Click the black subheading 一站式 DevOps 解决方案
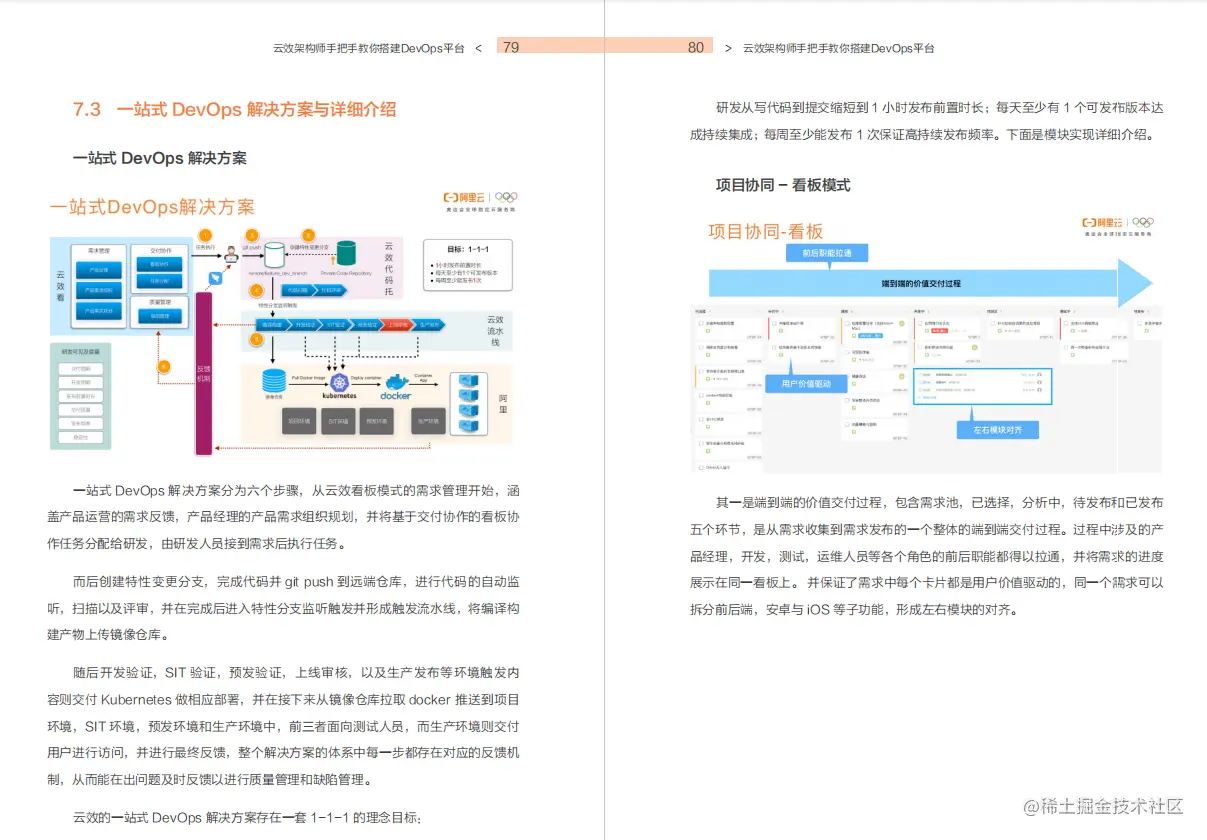1207x840 pixels. [160, 158]
